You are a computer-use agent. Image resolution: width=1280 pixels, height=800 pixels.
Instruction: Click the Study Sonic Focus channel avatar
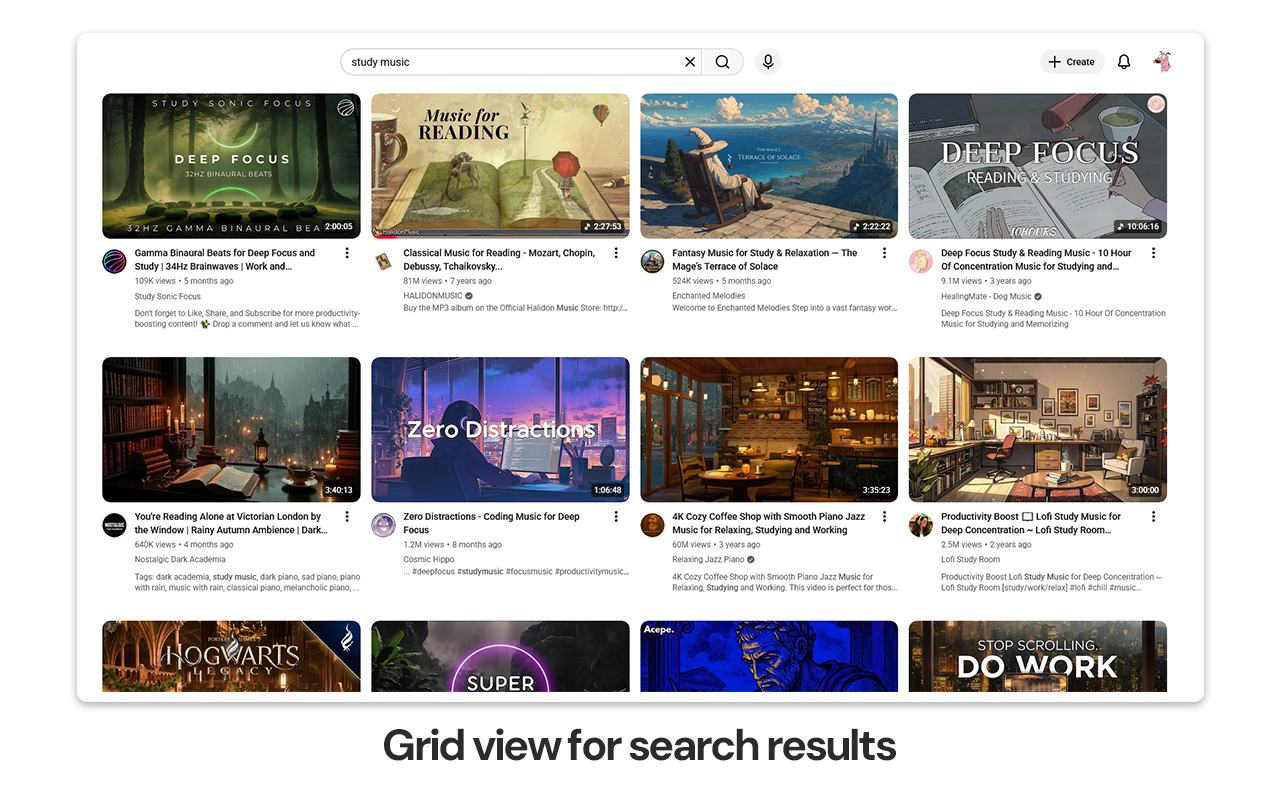(115, 262)
